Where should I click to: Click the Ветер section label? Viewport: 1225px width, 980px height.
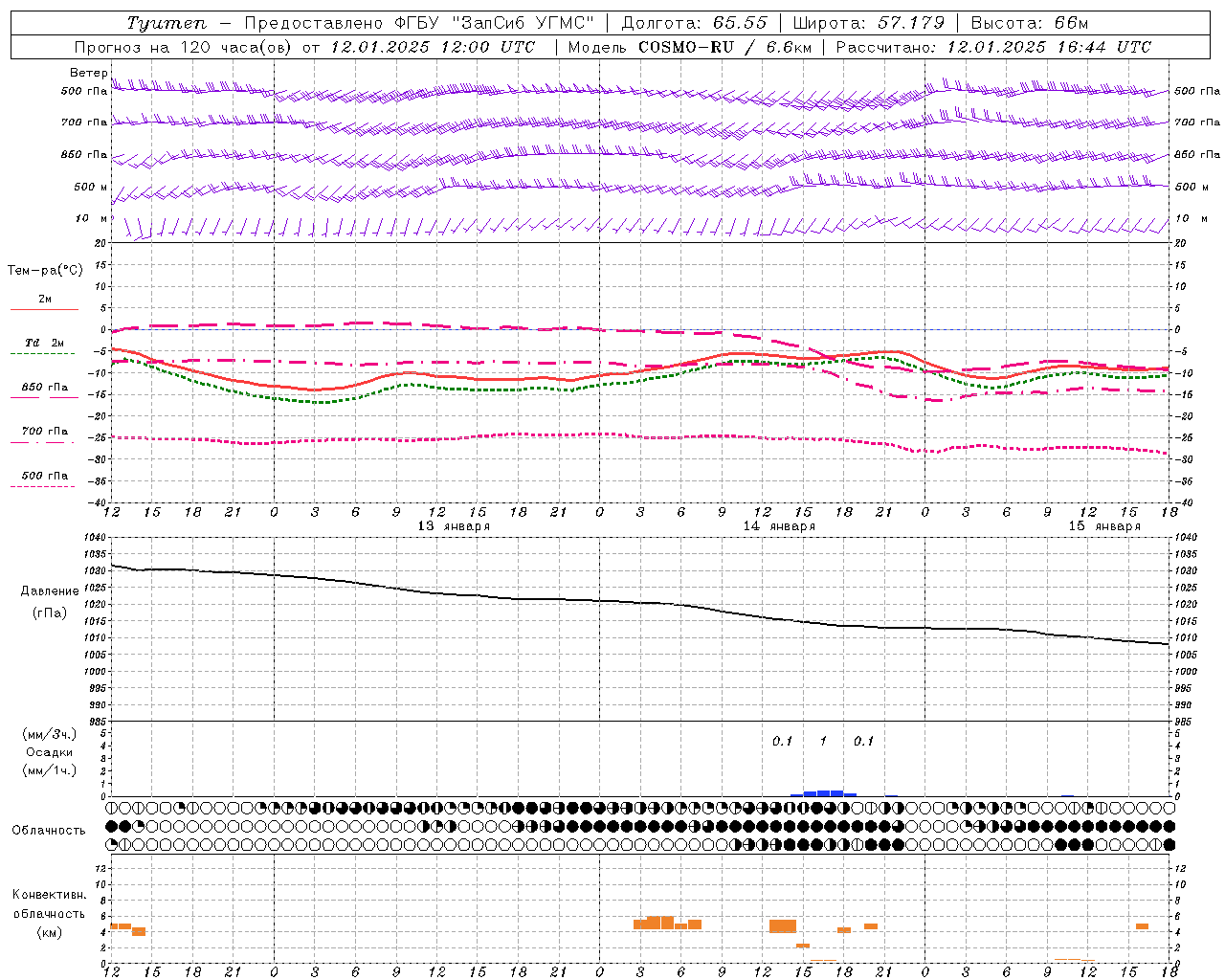tap(89, 73)
